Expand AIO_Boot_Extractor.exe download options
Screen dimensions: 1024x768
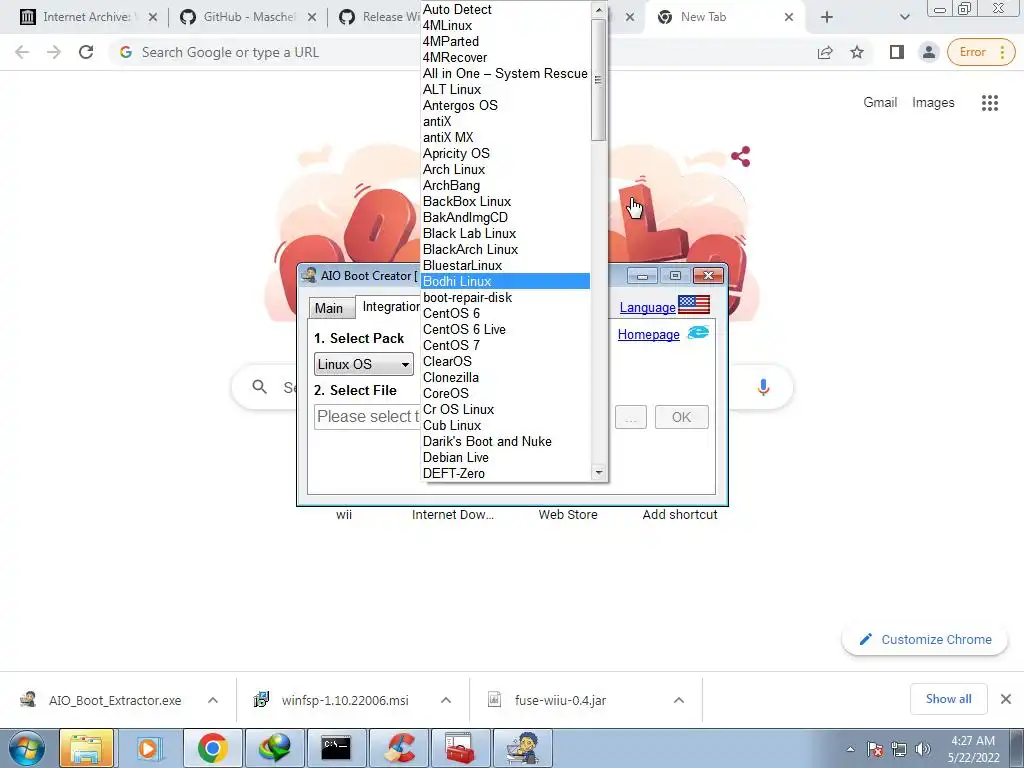pyautogui.click(x=213, y=700)
